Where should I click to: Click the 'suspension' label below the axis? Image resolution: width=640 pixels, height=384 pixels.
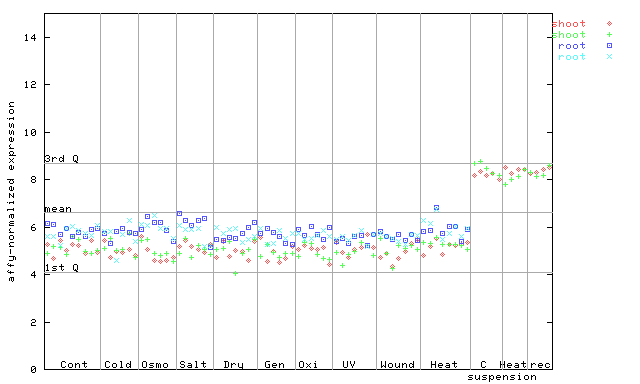coord(502,377)
